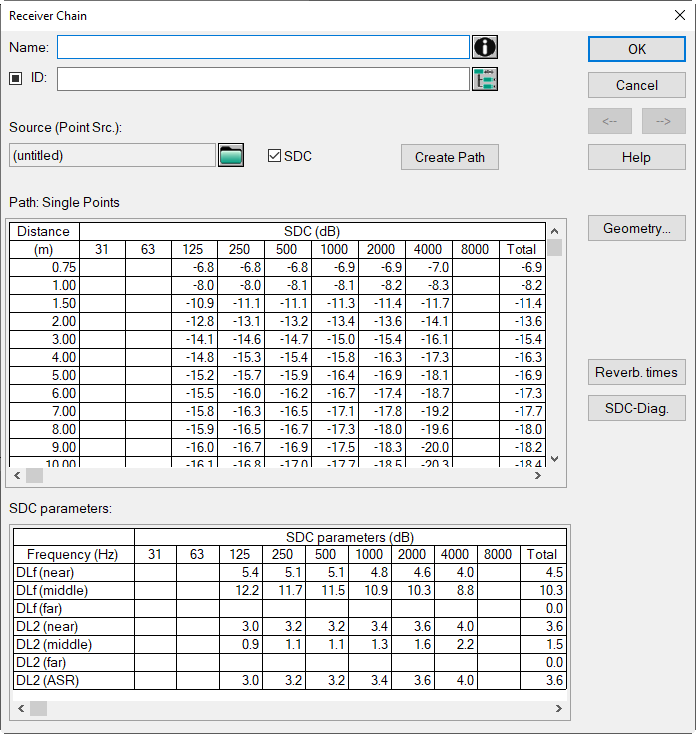Select distance cell 9.00
The height and width of the screenshot is (734, 696).
tap(44, 448)
